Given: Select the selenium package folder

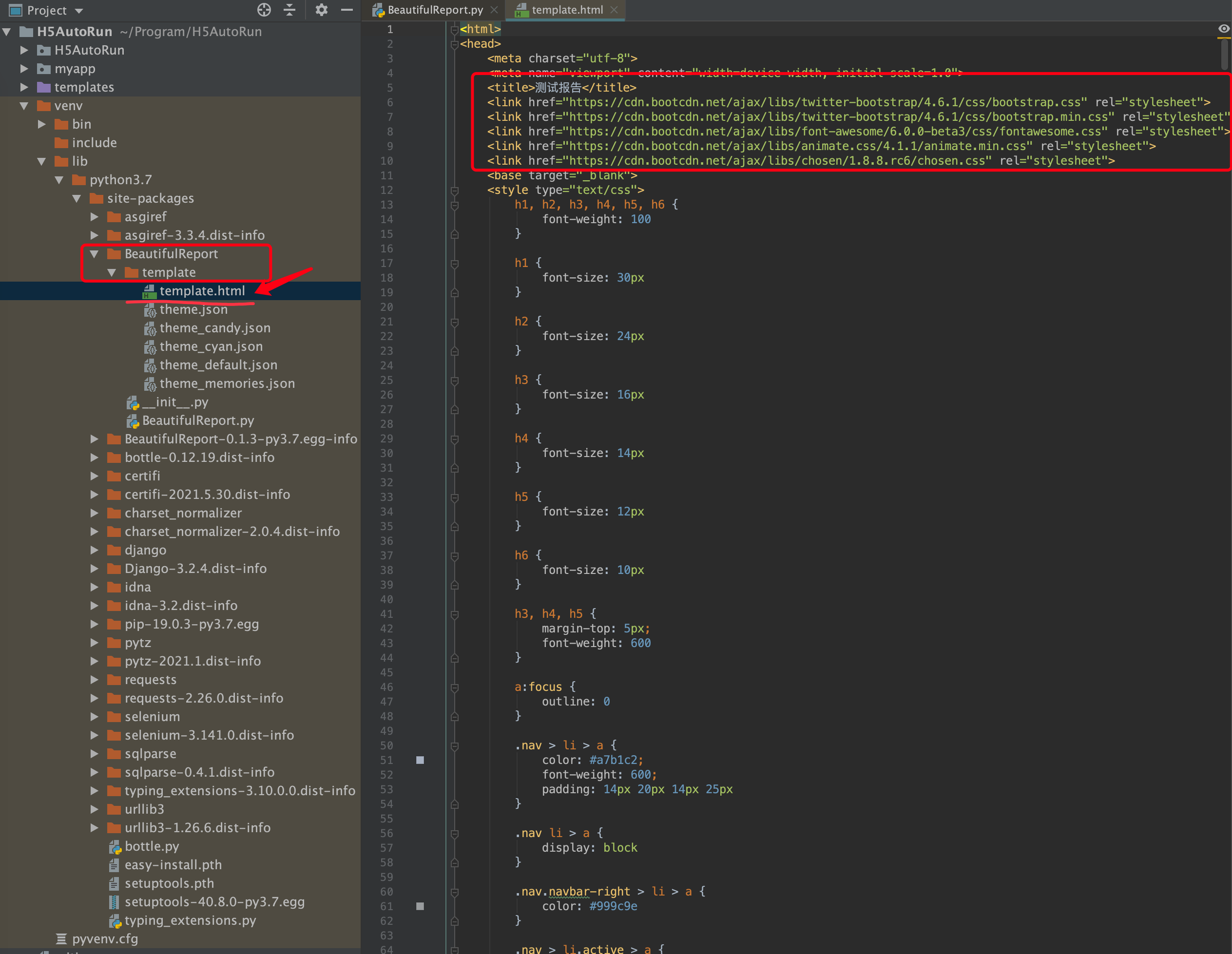Looking at the screenshot, I should click(x=153, y=716).
